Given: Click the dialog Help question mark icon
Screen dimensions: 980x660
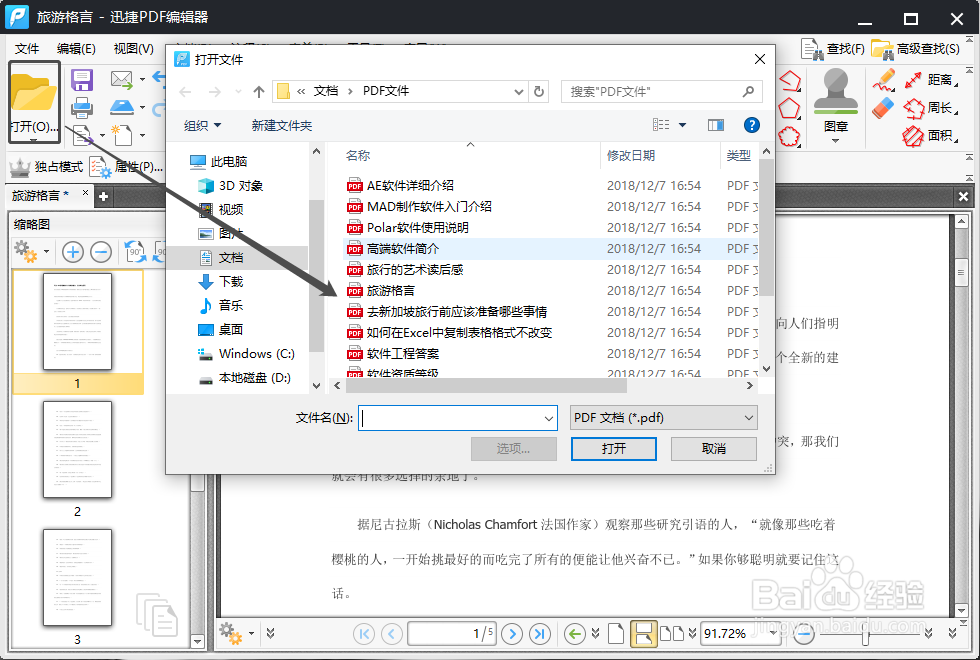Looking at the screenshot, I should click(751, 125).
